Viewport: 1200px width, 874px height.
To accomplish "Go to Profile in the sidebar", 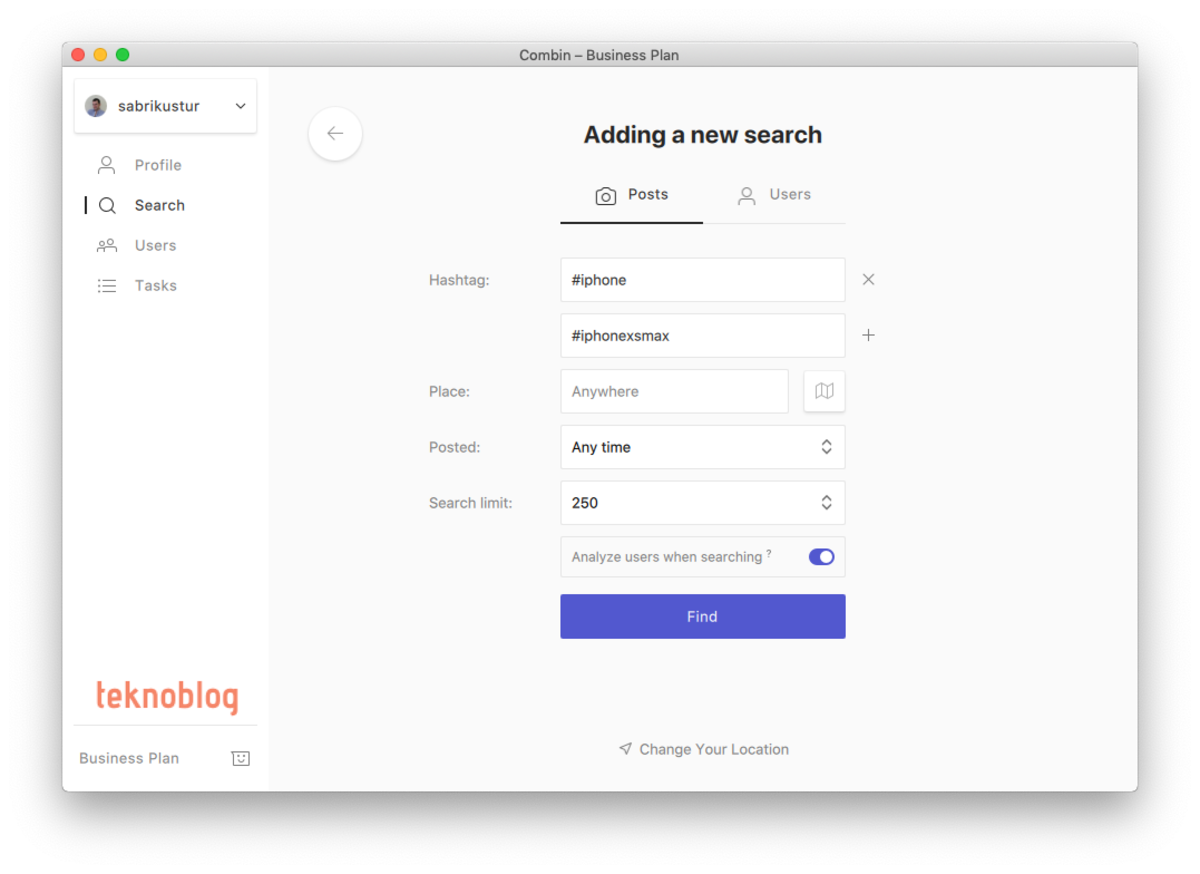I will [158, 165].
